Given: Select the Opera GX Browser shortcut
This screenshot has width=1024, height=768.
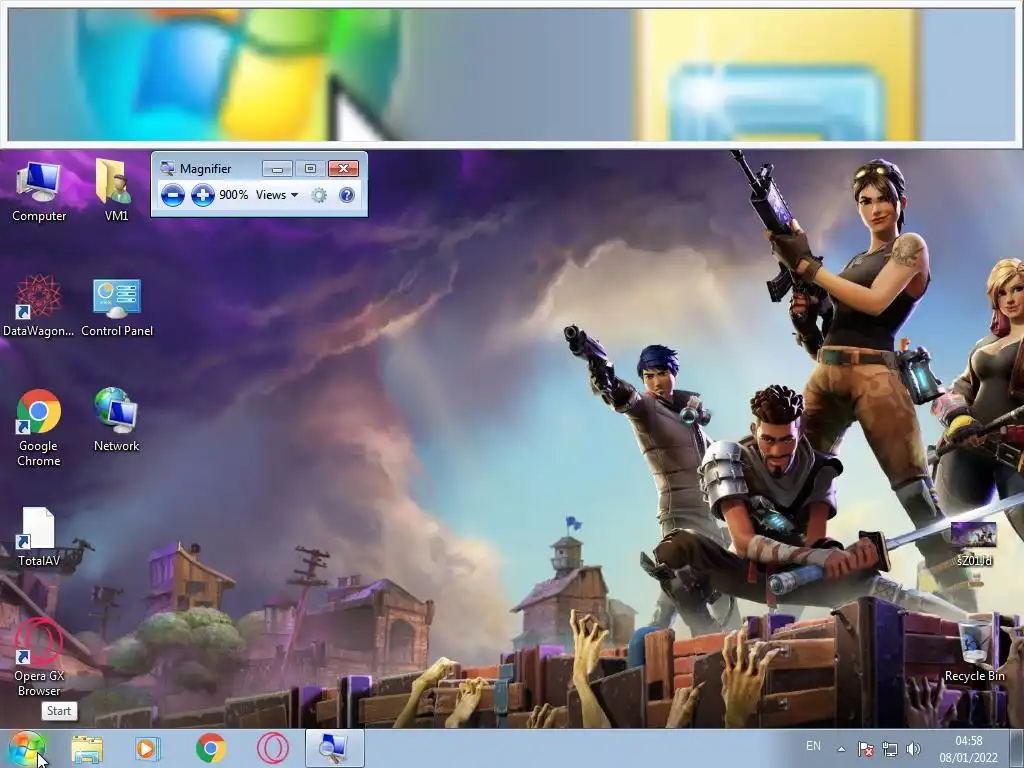Looking at the screenshot, I should coord(39,657).
